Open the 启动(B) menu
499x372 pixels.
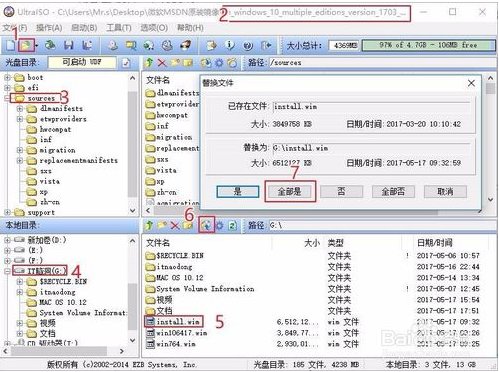84,28
